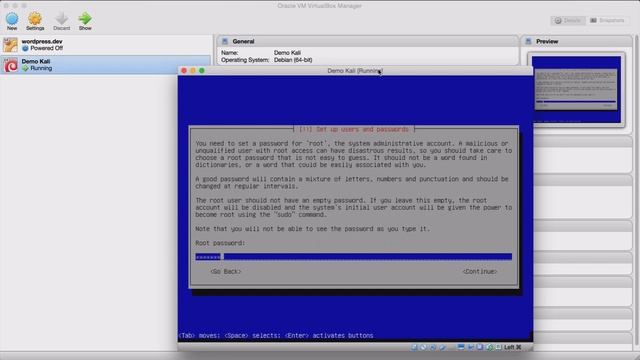Click mouse integration icon in VM status bar
This screenshot has height=360, width=640.
click(x=499, y=347)
